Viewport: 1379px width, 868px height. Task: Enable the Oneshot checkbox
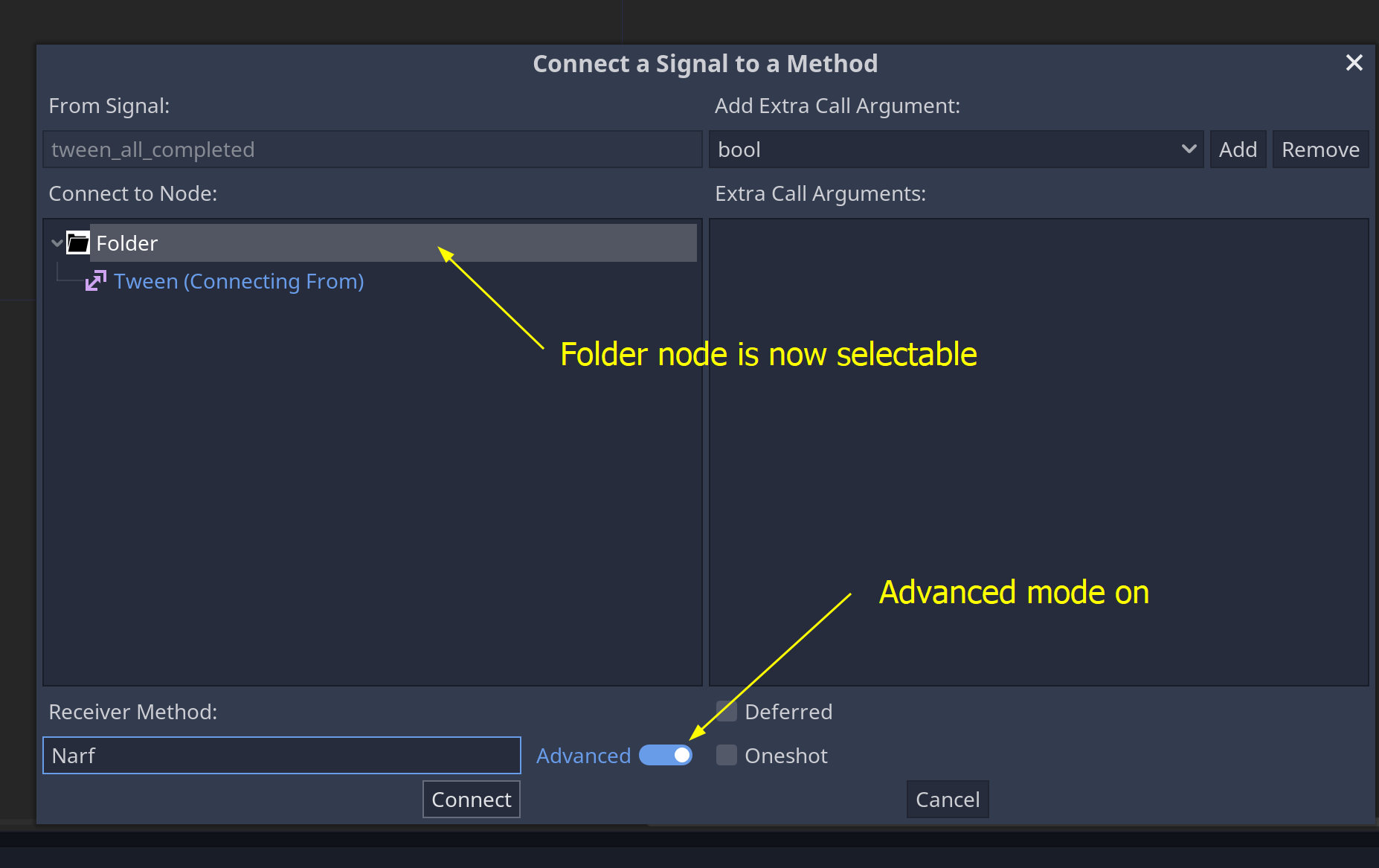726,755
